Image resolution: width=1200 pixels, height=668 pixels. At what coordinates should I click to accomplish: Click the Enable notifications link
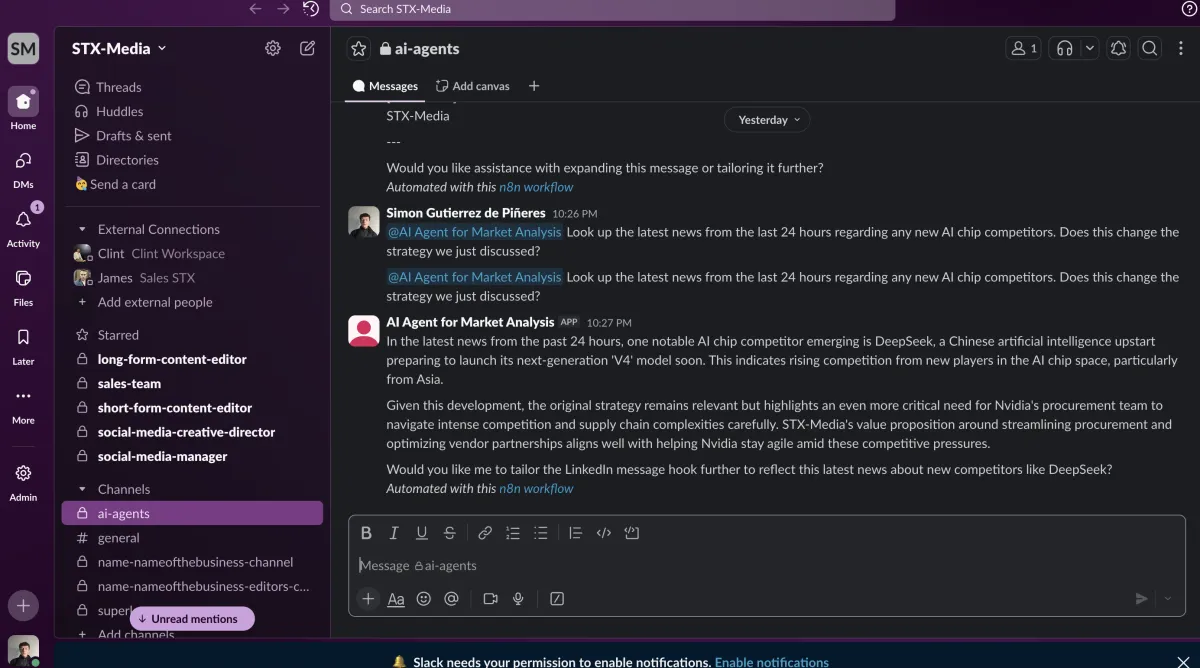(x=772, y=662)
